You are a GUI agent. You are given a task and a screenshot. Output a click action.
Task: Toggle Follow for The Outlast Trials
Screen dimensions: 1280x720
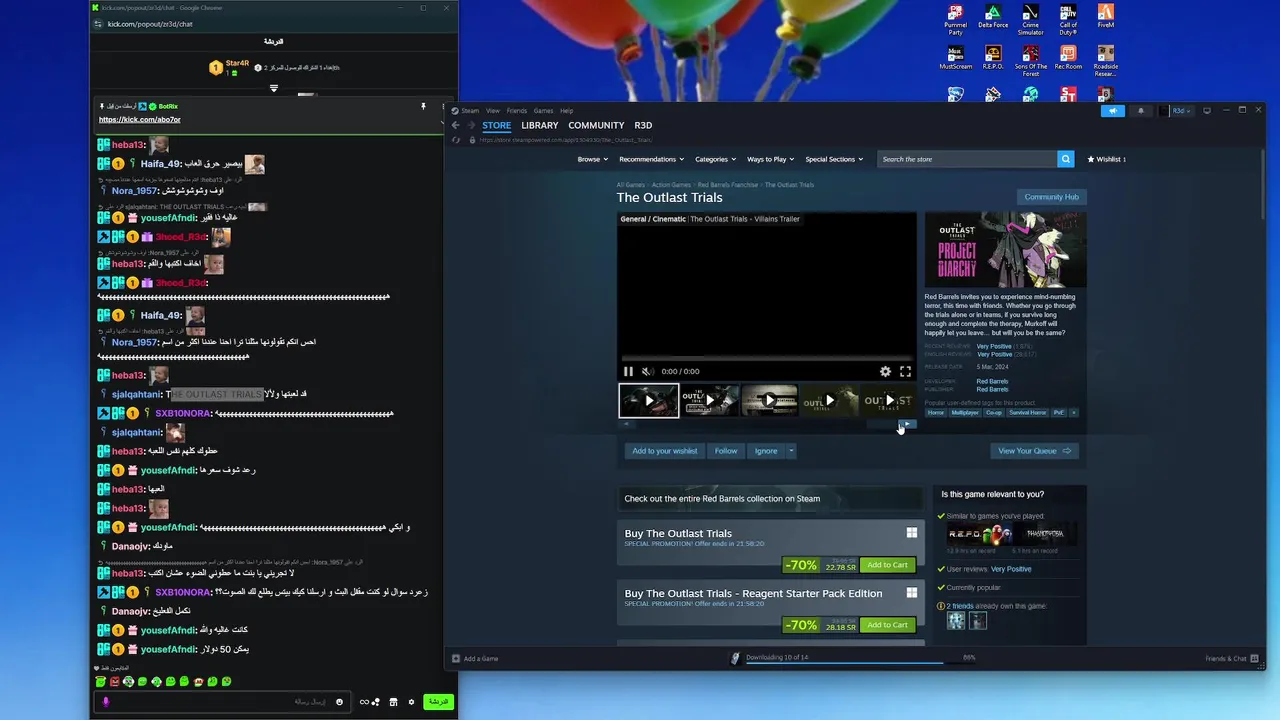[726, 451]
